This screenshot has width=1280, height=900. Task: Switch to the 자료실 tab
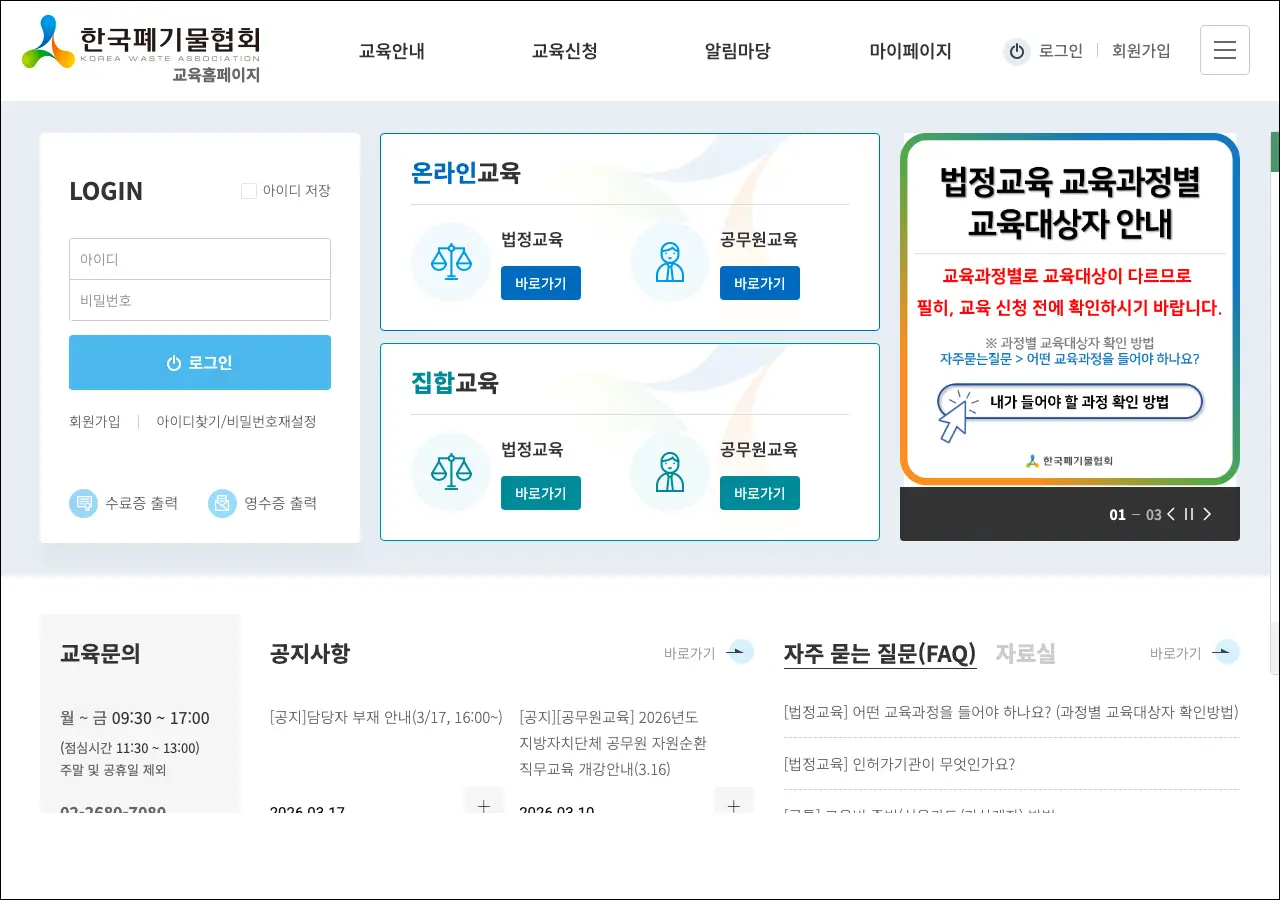[1025, 654]
